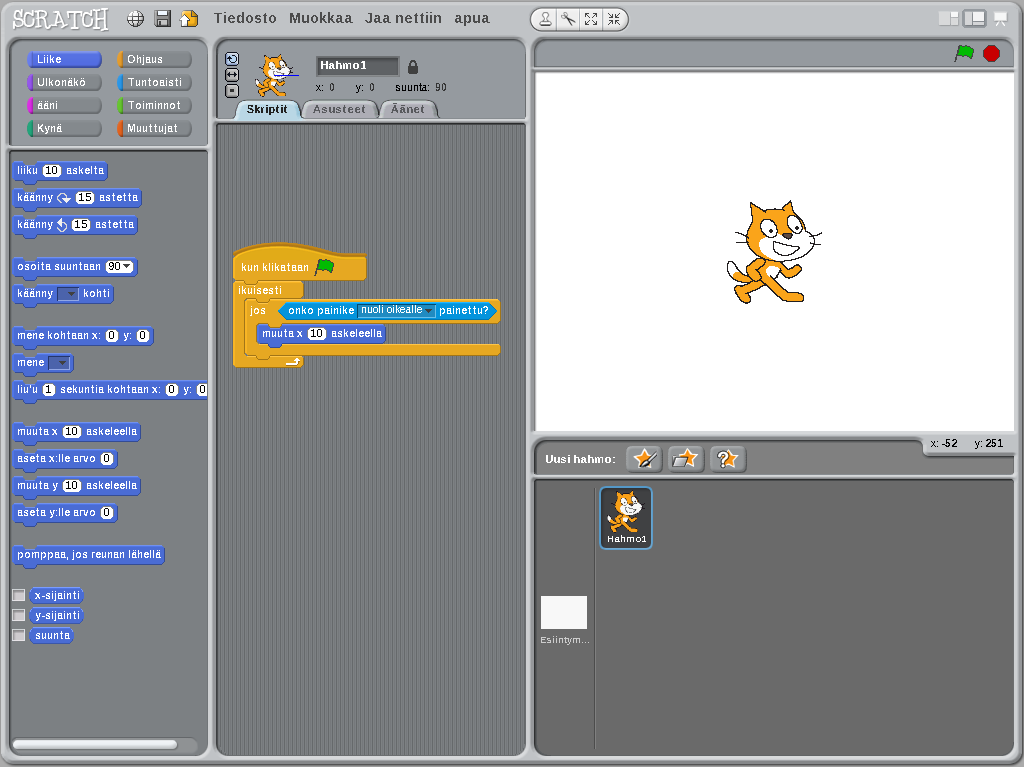This screenshot has height=767, width=1024.
Task: Click the red stop sign button
Action: point(991,53)
